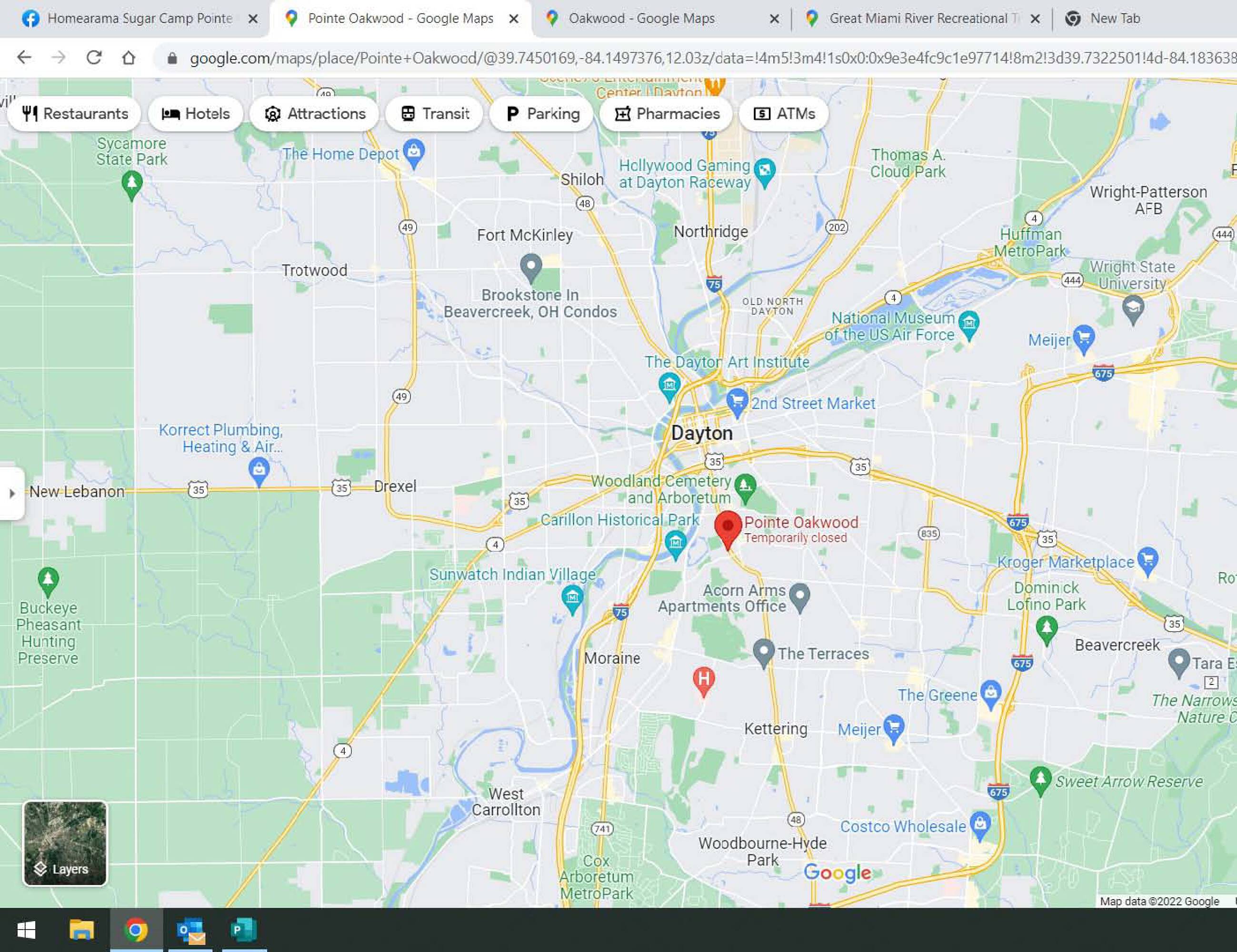Filter the map by ATMs
The height and width of the screenshot is (952, 1237).
coord(784,114)
